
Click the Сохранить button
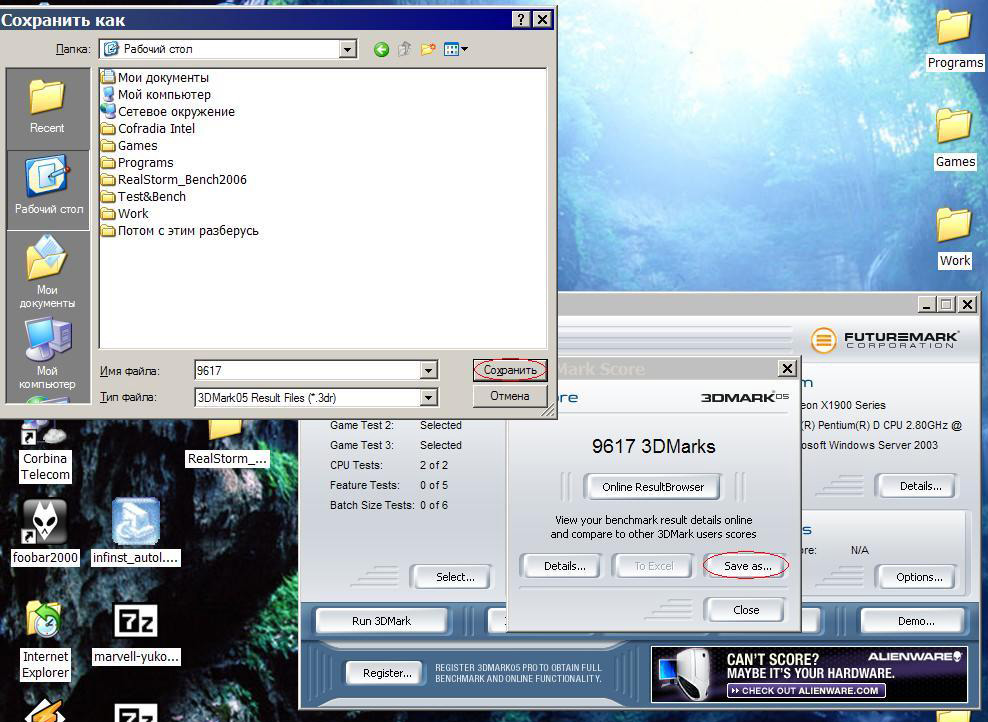click(510, 370)
